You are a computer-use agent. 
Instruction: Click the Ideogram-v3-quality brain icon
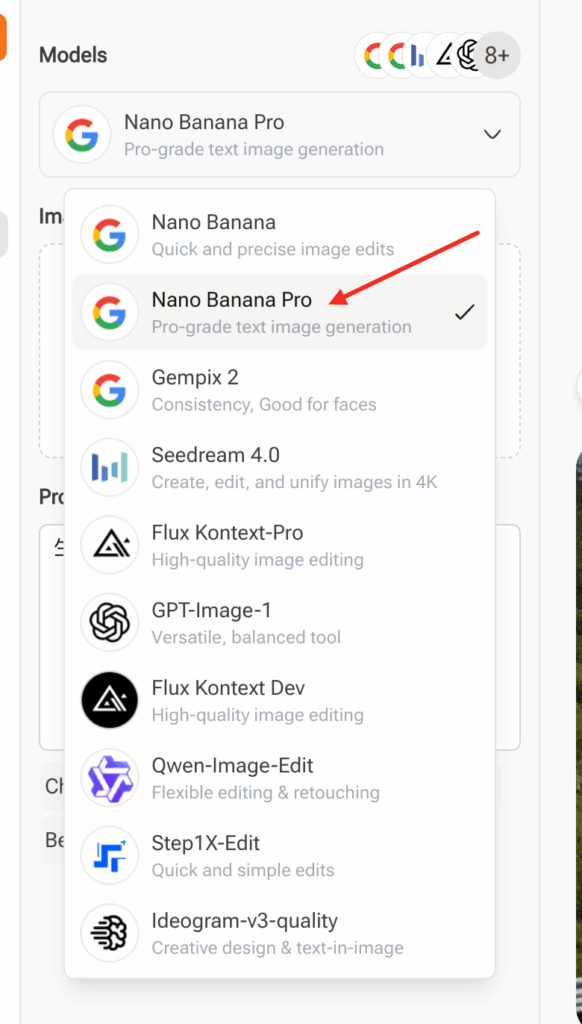[109, 933]
